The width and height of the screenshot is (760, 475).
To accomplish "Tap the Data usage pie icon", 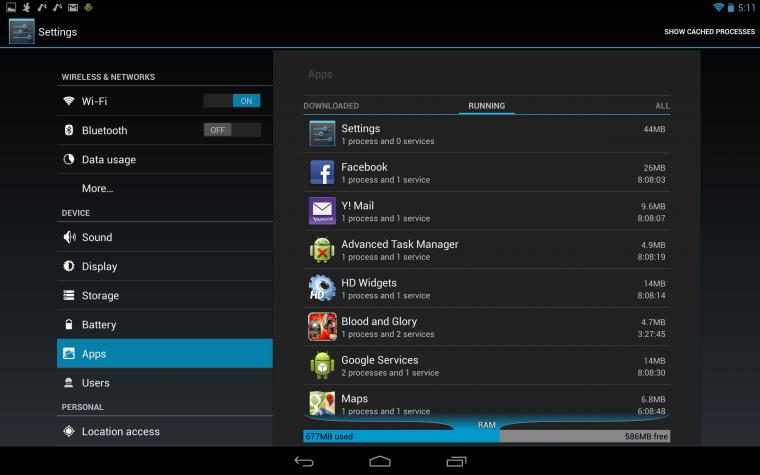I will tap(69, 159).
